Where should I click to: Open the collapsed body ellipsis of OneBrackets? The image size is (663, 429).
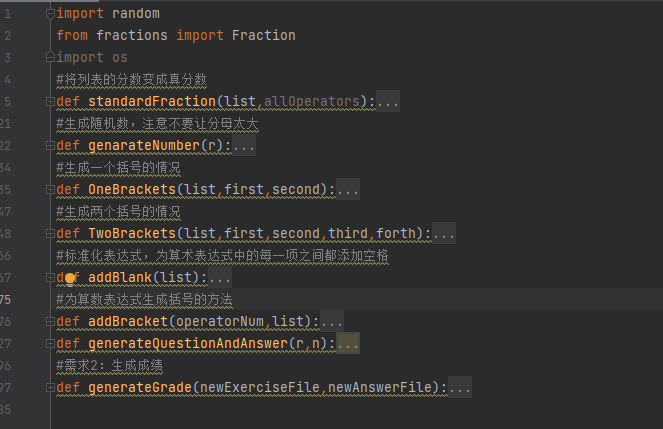click(347, 190)
